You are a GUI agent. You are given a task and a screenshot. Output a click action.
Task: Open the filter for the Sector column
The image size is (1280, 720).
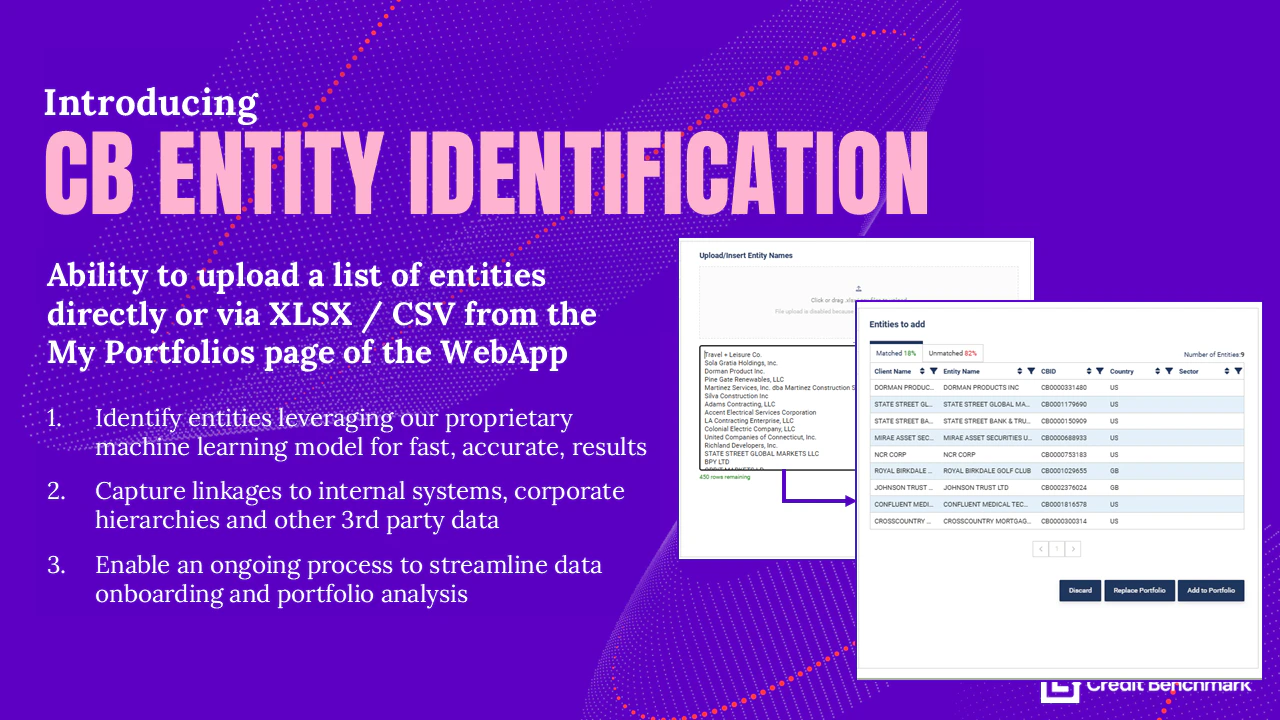1238,371
